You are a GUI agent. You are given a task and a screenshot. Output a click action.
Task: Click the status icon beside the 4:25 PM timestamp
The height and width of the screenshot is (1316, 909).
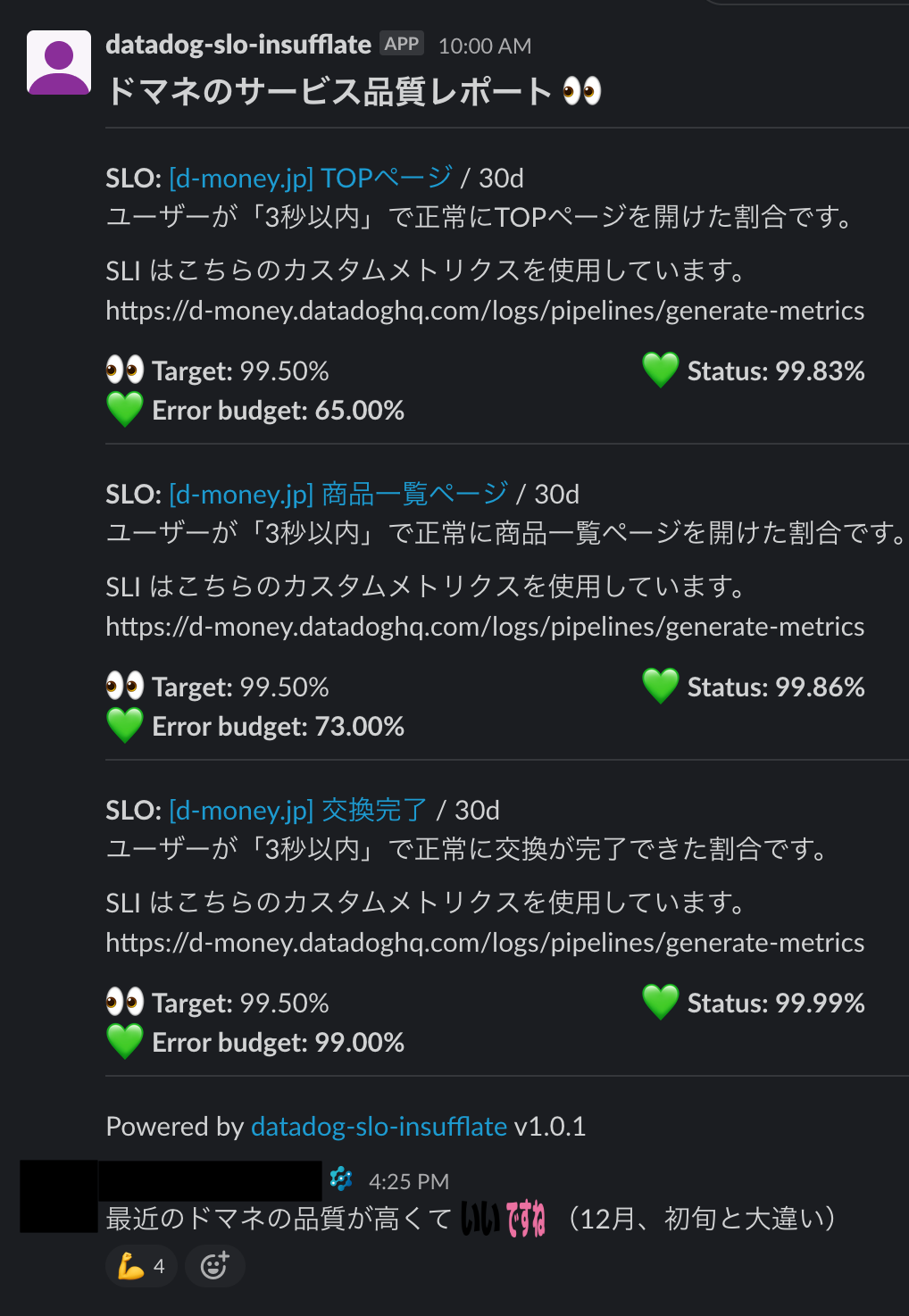(x=341, y=1179)
